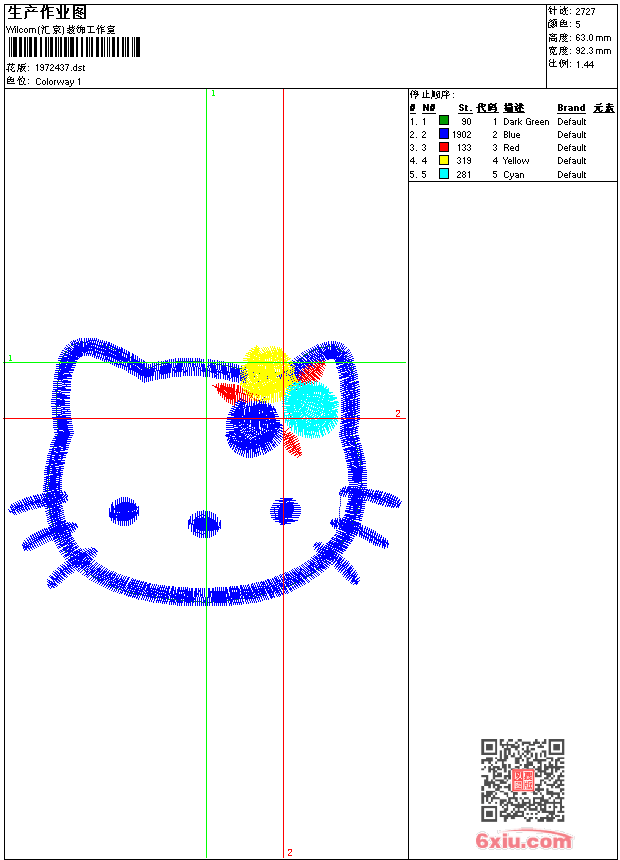Click the 'Blue' description text

tap(512, 135)
